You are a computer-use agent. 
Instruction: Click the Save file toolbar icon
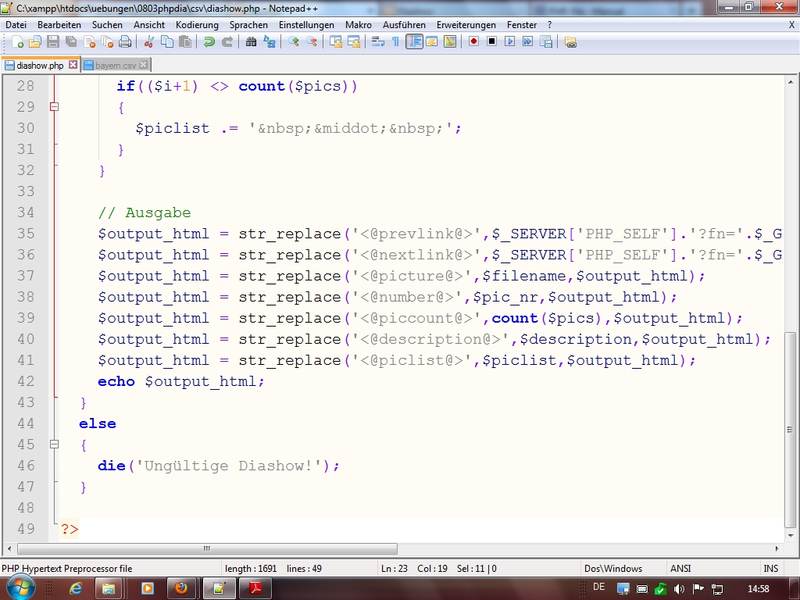point(54,42)
